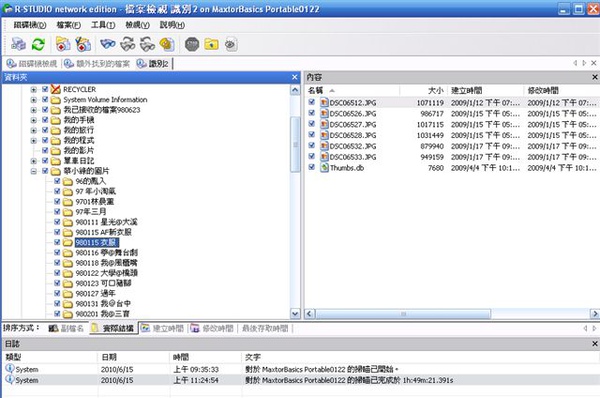Close the 資料夾 folder pane
Viewport: 600px width, 398px height.
295,77
